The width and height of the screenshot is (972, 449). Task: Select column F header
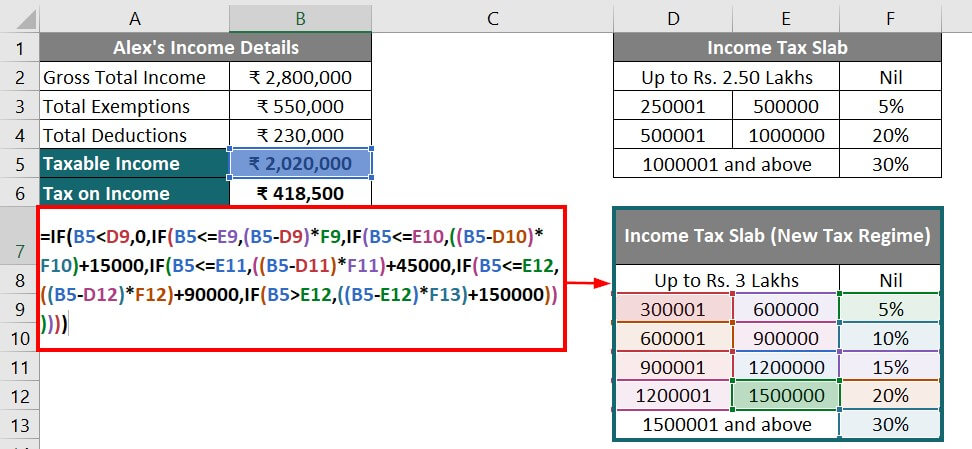click(891, 19)
